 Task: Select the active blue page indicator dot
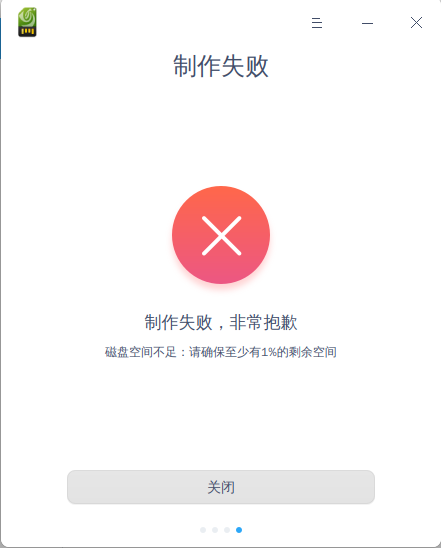[x=239, y=530]
